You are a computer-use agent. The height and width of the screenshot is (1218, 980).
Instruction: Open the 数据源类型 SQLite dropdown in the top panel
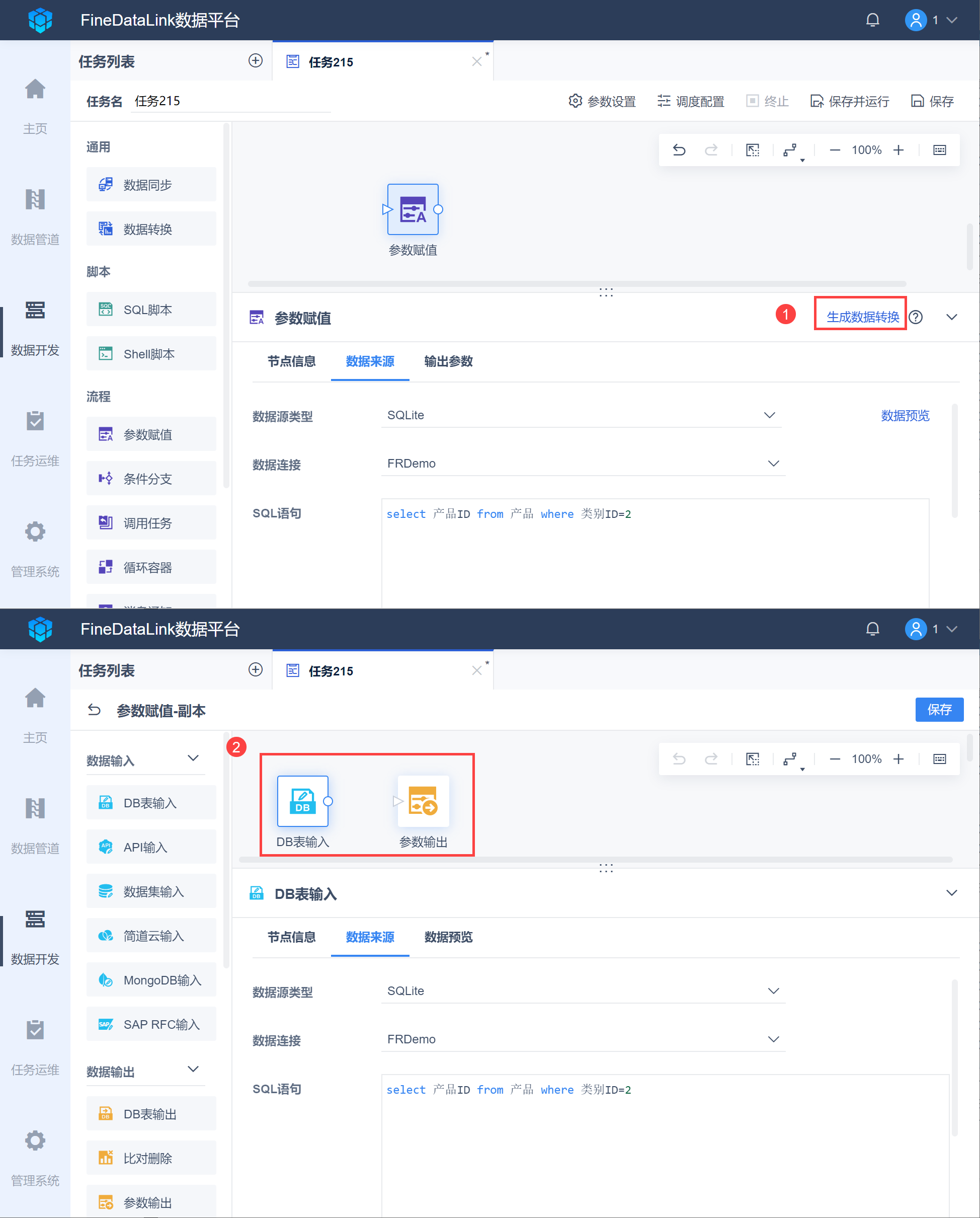tap(581, 415)
